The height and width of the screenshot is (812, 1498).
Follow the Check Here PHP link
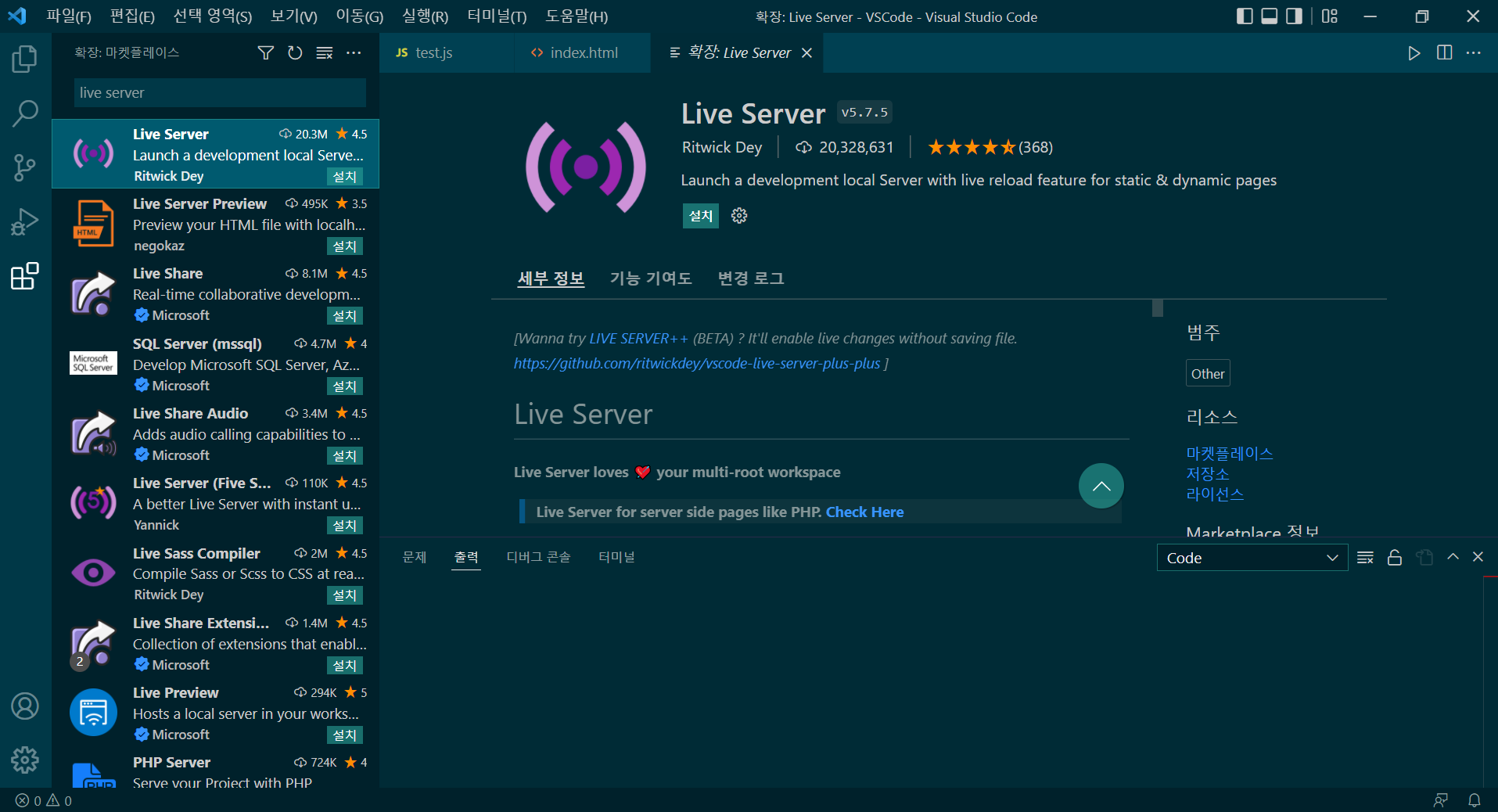(864, 512)
